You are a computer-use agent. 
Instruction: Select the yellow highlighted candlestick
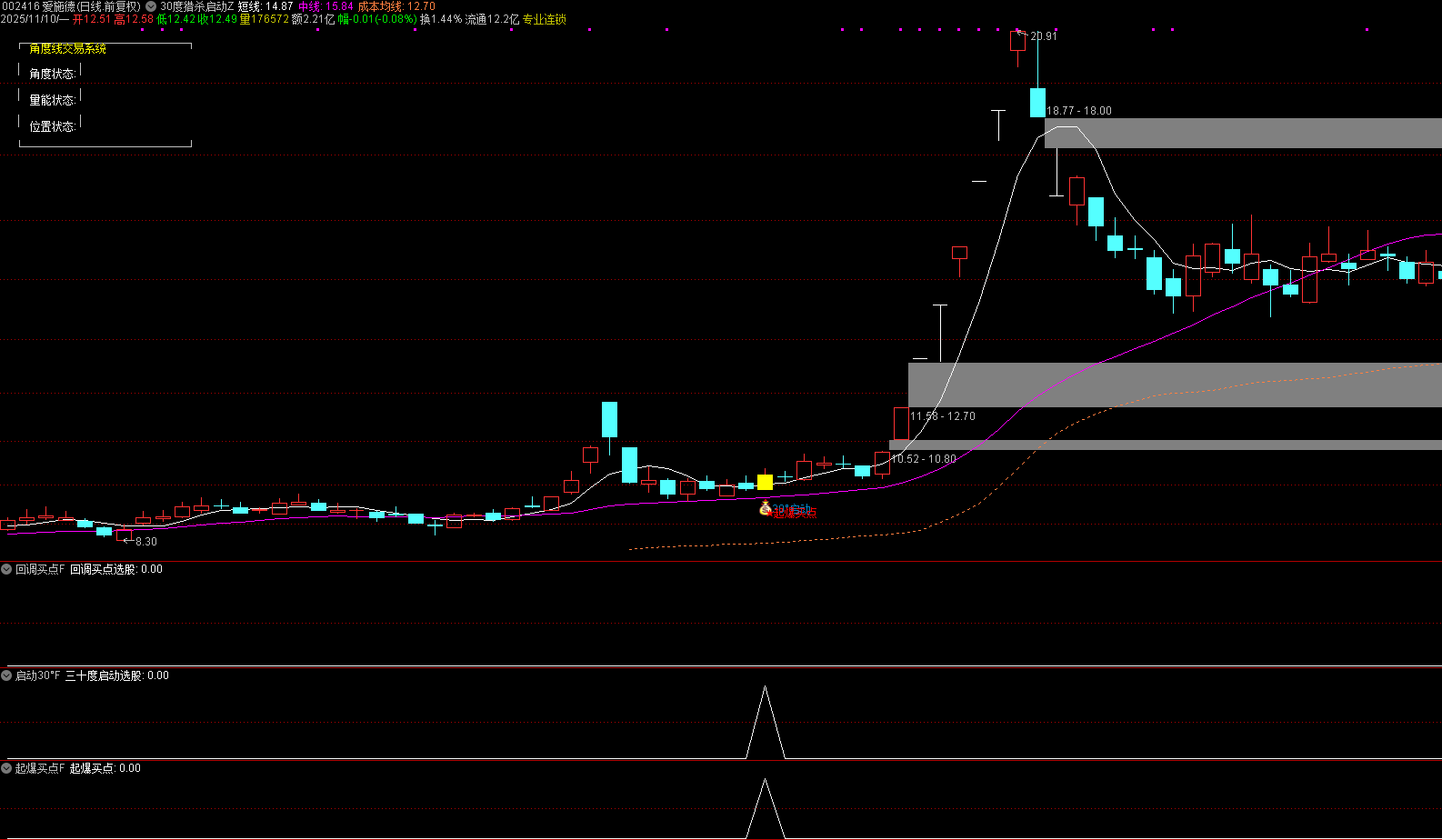point(766,482)
